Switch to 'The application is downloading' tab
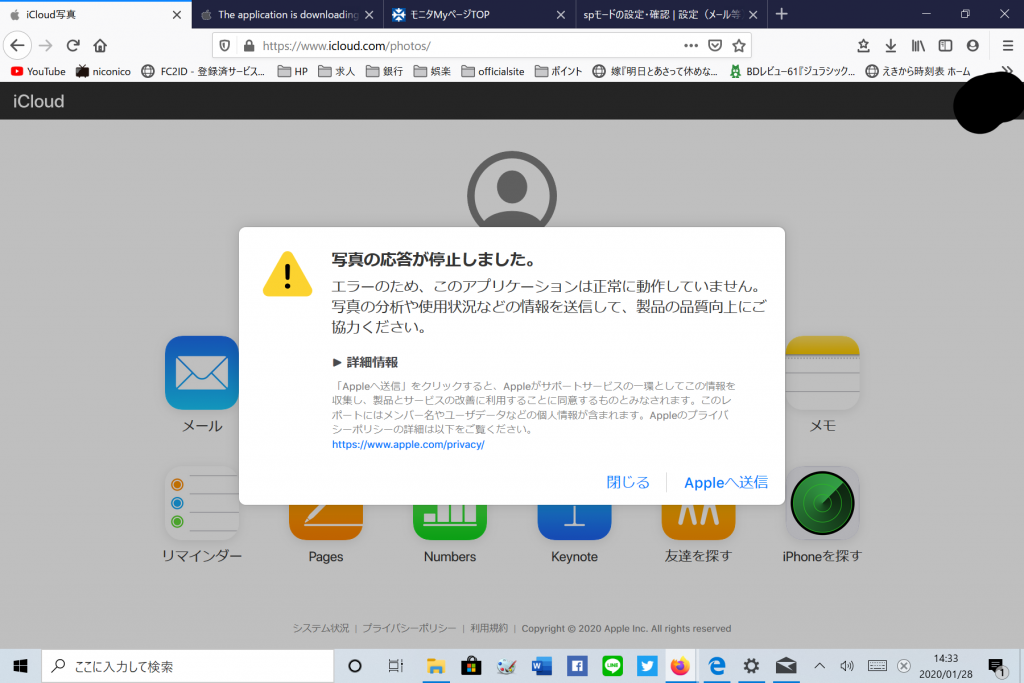 (287, 14)
